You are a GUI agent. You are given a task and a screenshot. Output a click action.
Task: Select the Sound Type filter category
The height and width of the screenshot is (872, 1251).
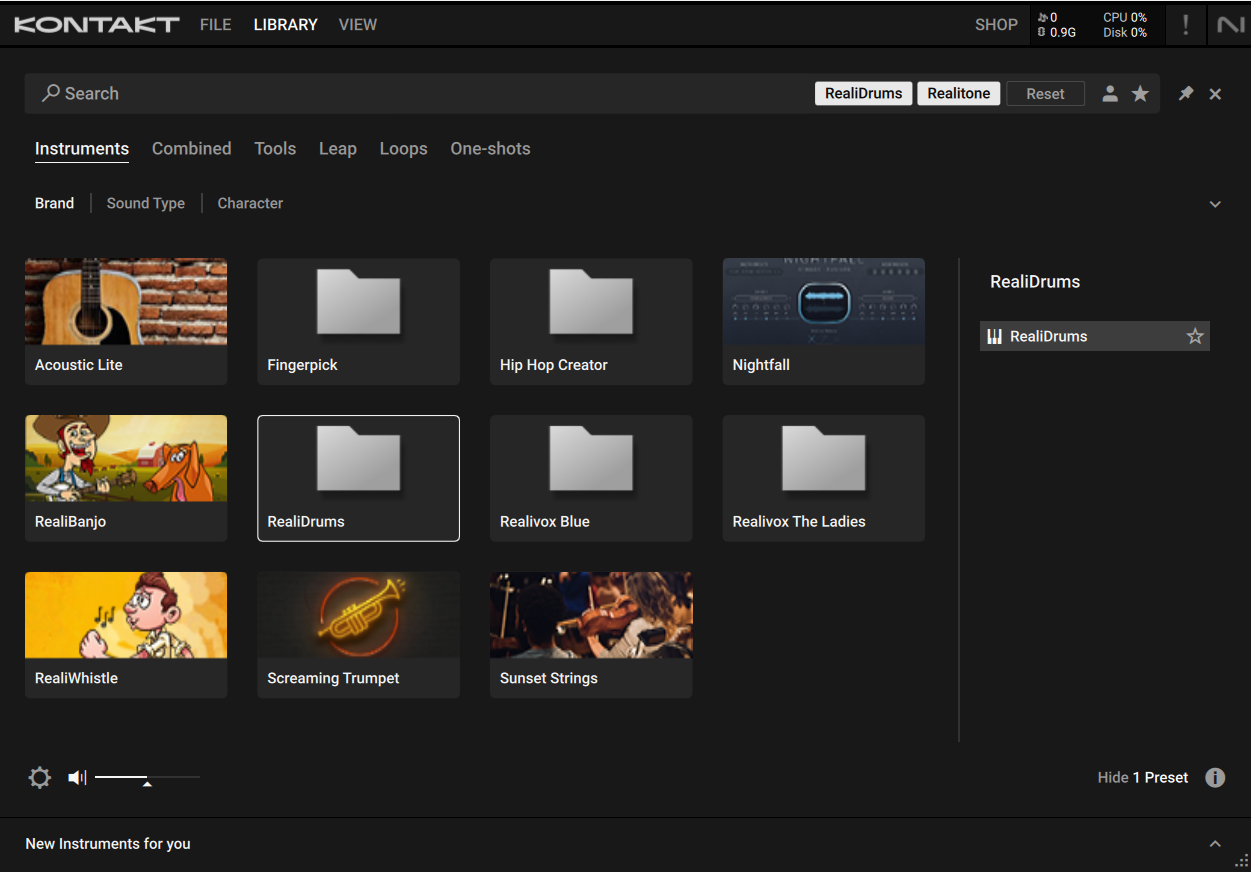146,203
